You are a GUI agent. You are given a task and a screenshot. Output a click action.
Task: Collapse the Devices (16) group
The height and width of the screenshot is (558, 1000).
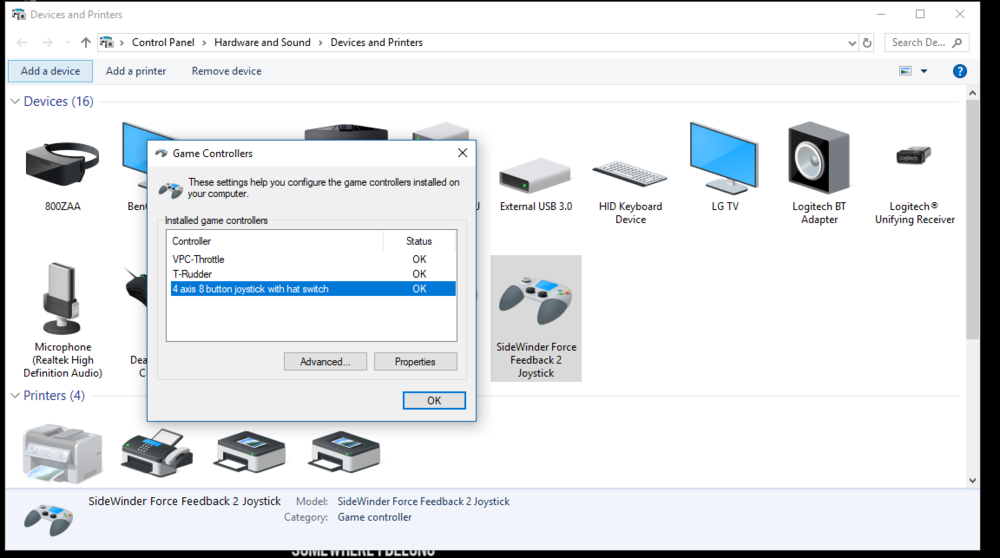coord(15,101)
